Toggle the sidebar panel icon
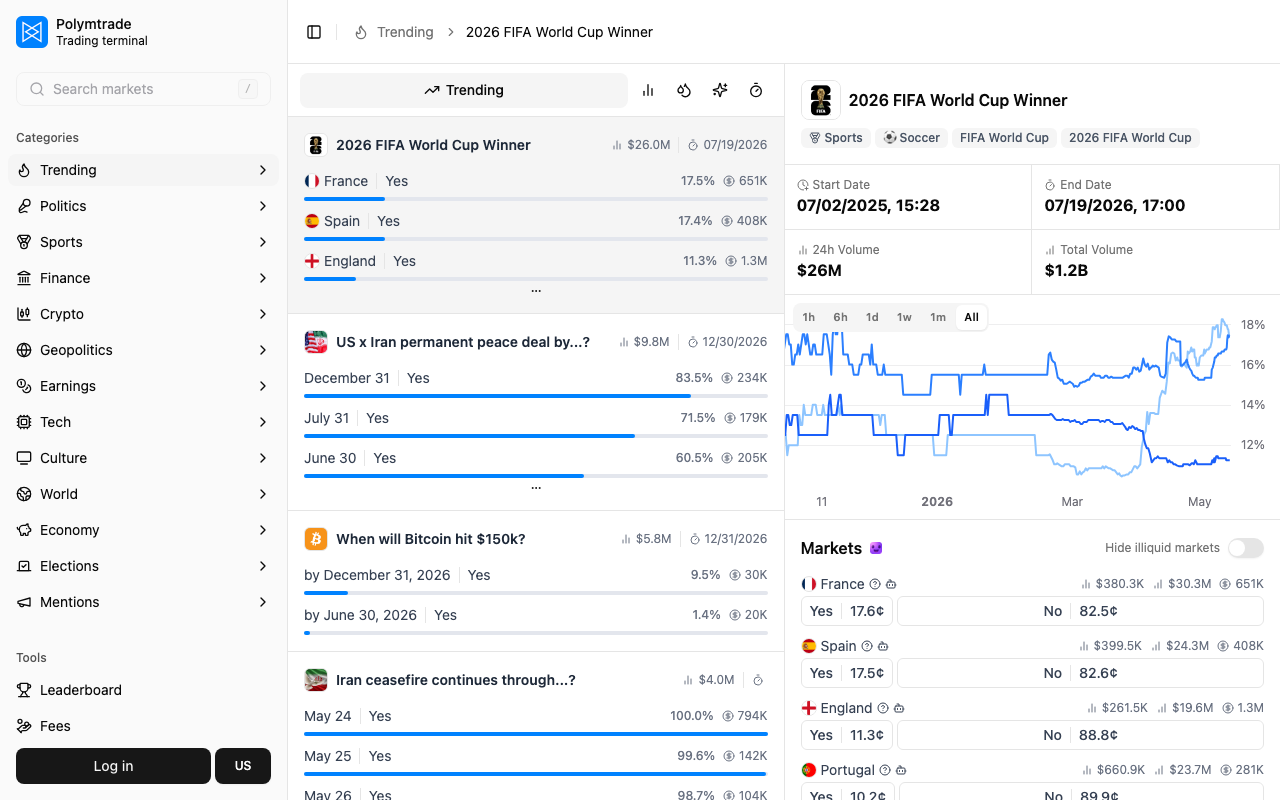 pos(314,32)
